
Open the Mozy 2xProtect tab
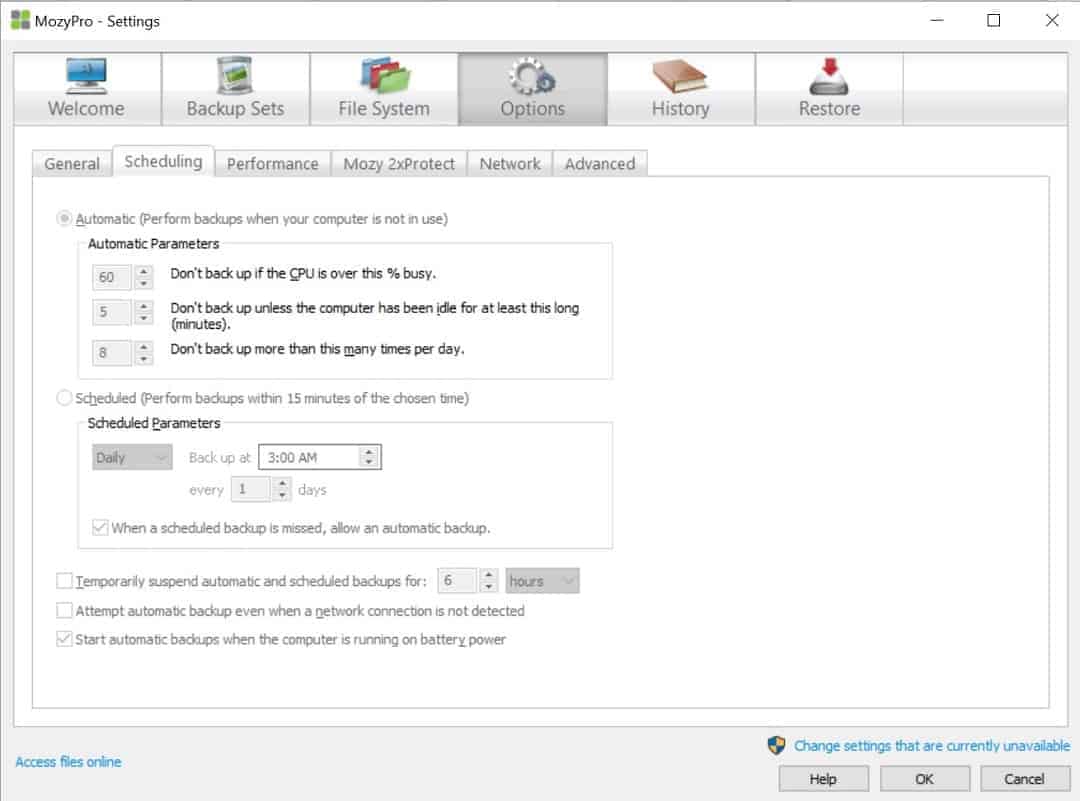pos(399,164)
